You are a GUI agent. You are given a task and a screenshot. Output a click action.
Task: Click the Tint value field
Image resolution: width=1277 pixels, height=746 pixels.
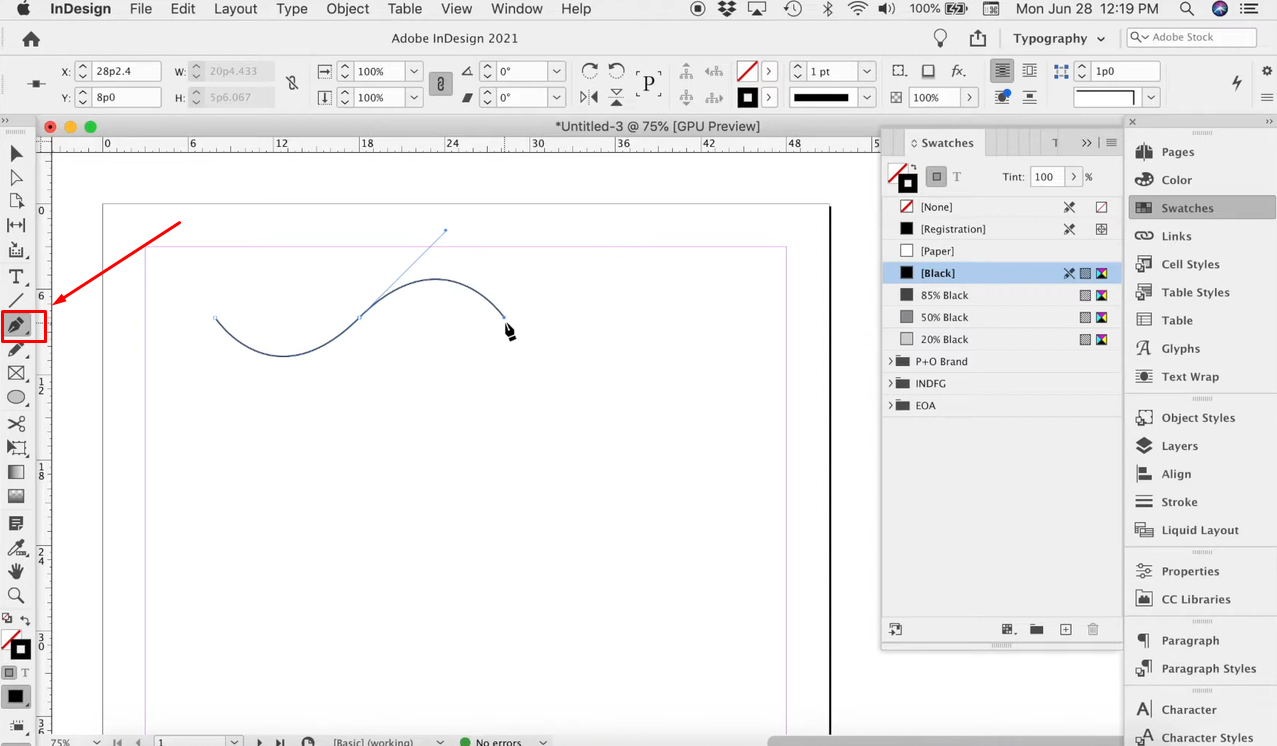click(1046, 177)
